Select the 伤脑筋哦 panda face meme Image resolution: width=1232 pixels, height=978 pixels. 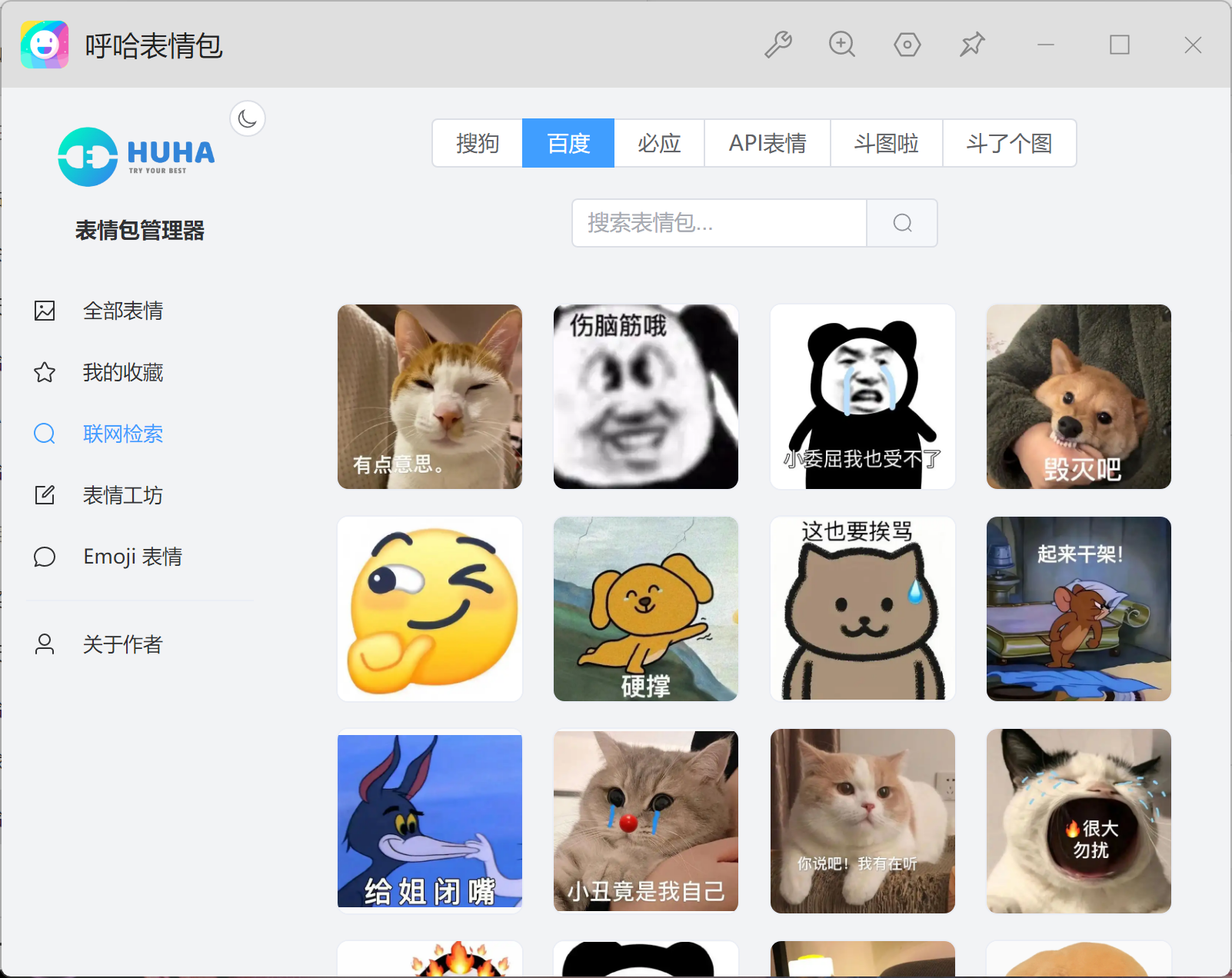(x=646, y=397)
